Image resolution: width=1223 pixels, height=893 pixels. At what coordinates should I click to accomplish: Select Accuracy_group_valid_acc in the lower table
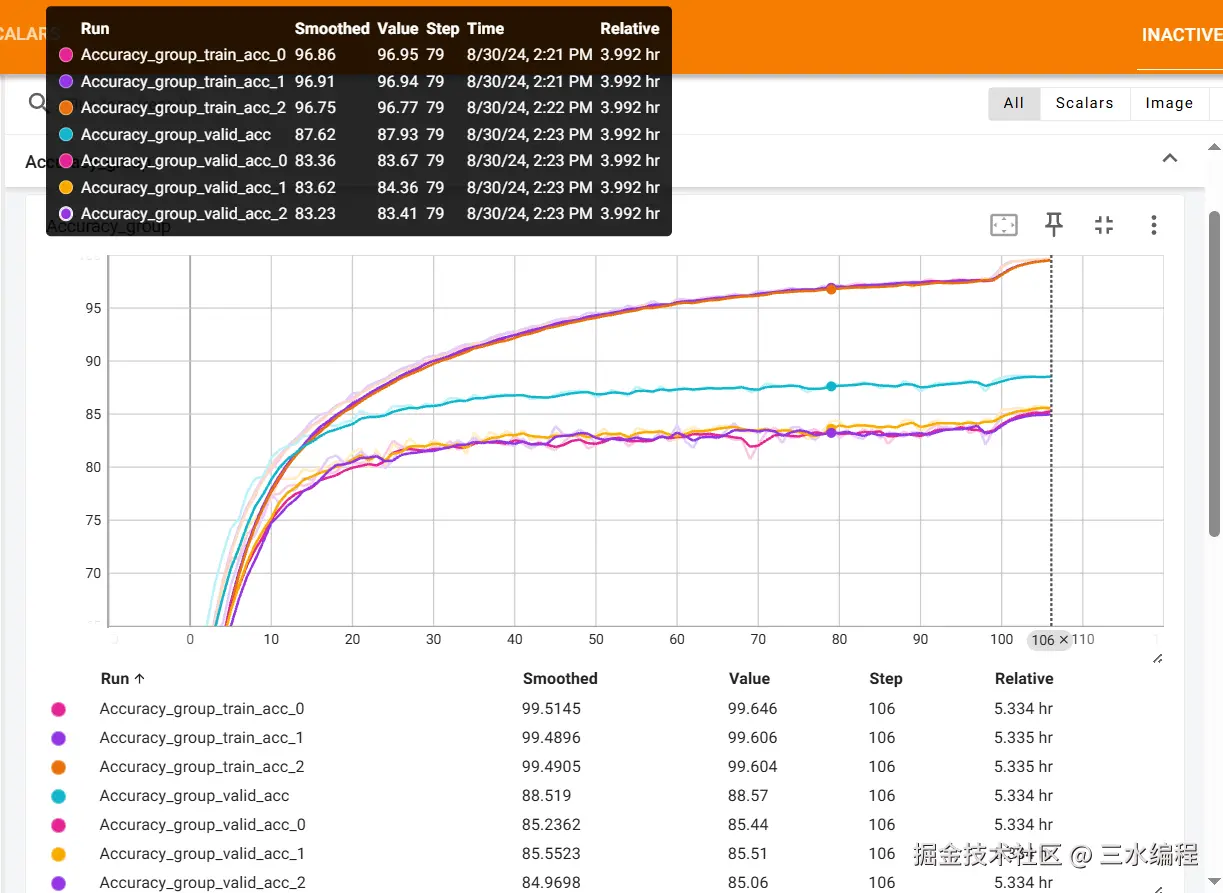pos(194,796)
